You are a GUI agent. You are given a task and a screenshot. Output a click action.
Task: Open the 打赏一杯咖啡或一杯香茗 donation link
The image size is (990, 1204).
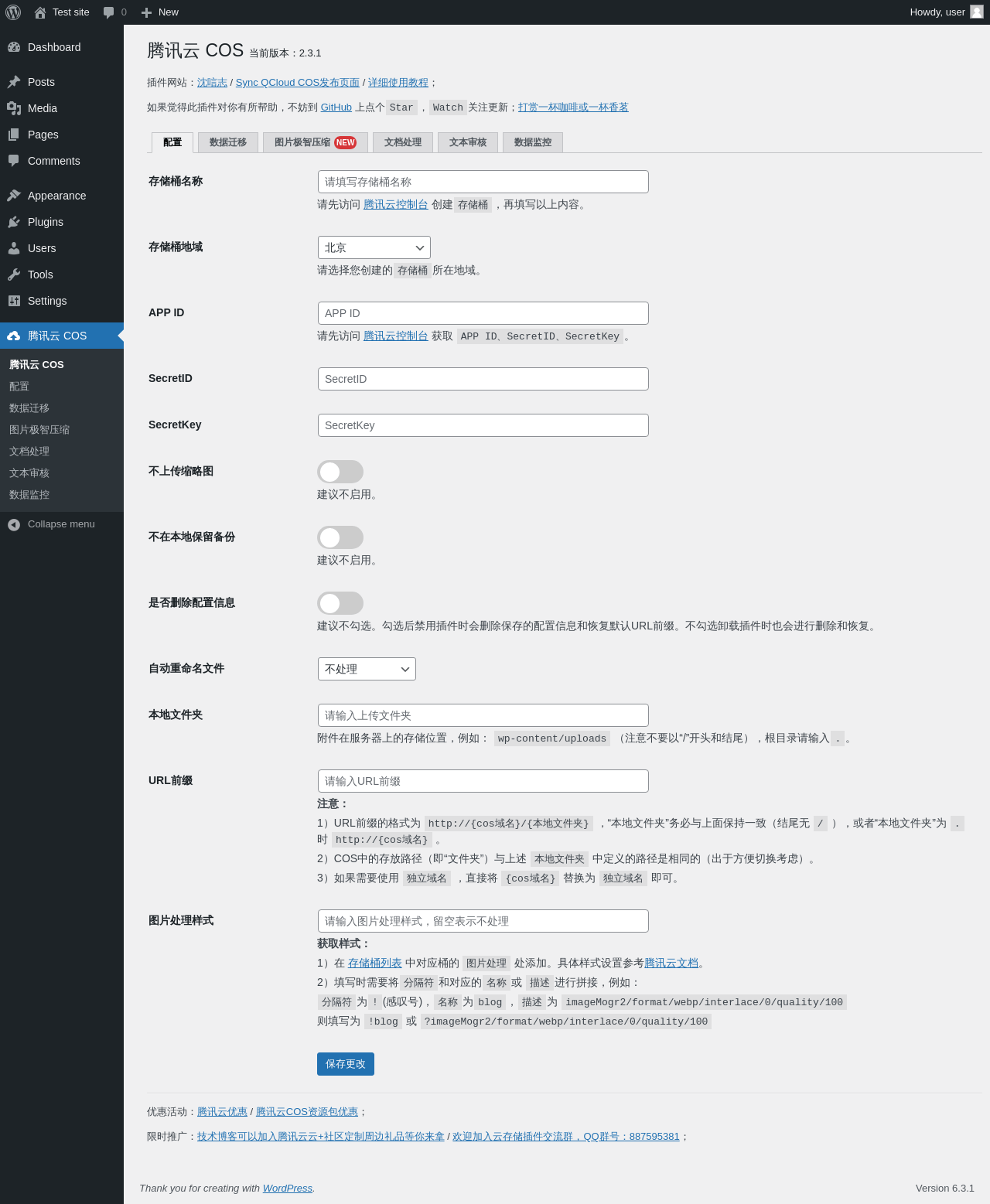[x=573, y=107]
